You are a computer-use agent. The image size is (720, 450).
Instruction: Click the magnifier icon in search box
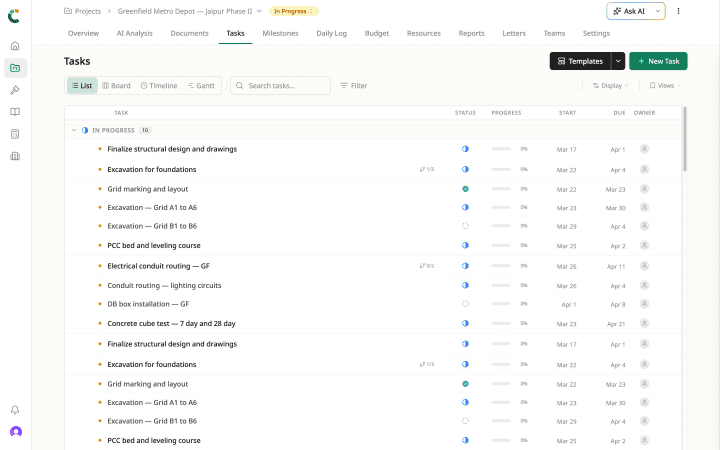pyautogui.click(x=239, y=85)
